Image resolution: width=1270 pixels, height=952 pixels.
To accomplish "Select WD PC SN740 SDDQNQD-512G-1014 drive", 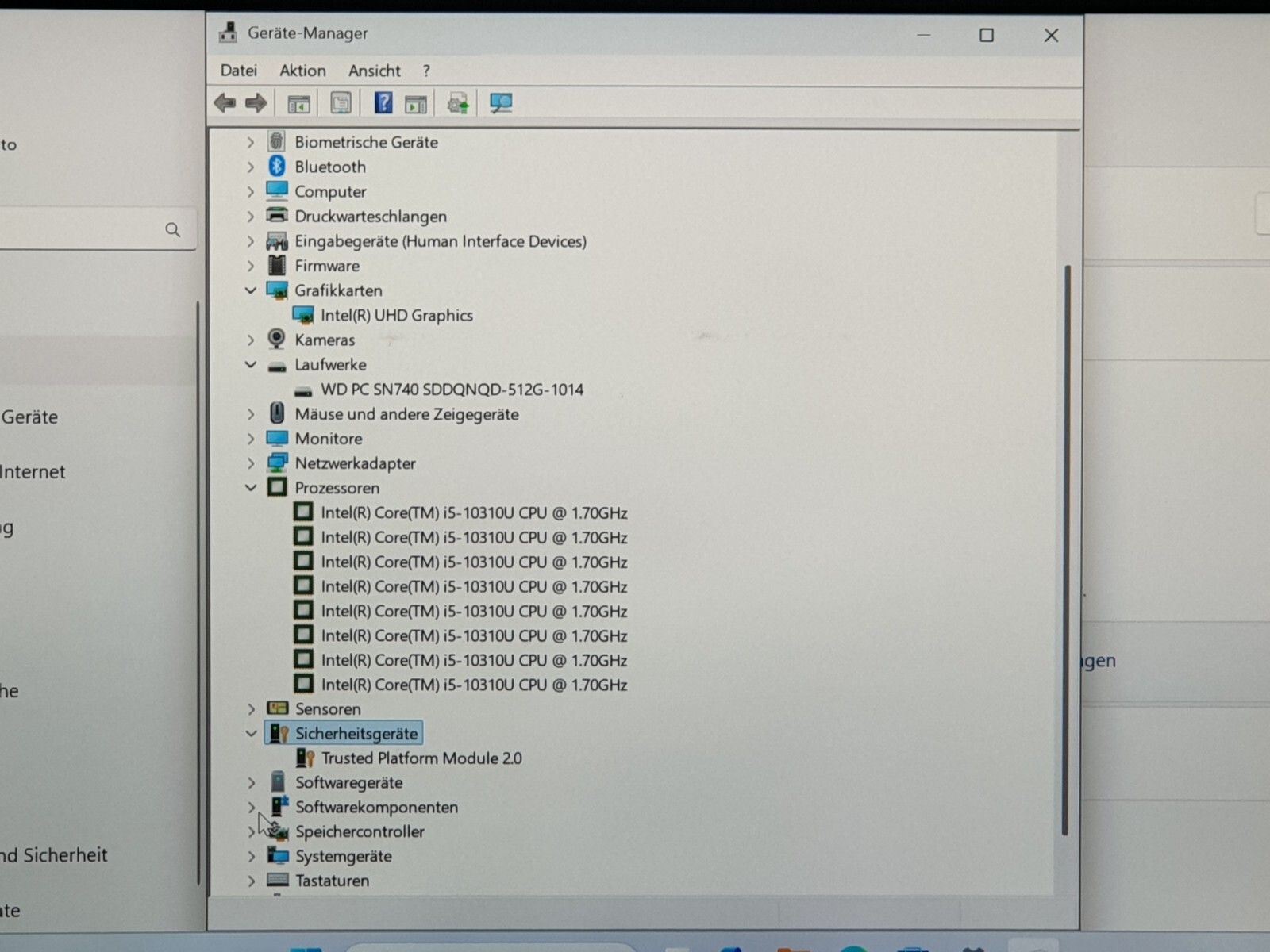I will coord(452,389).
